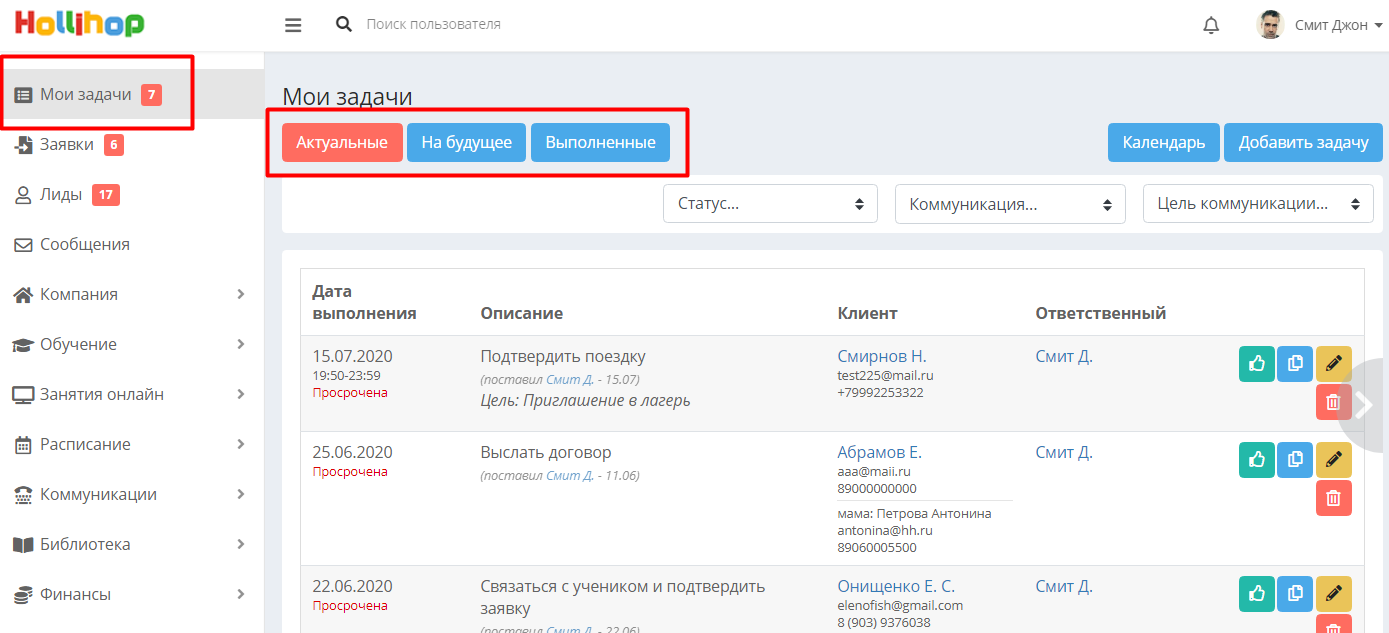Mark Подтвердить поездку task as done
Image resolution: width=1389 pixels, height=633 pixels.
click(x=1257, y=364)
